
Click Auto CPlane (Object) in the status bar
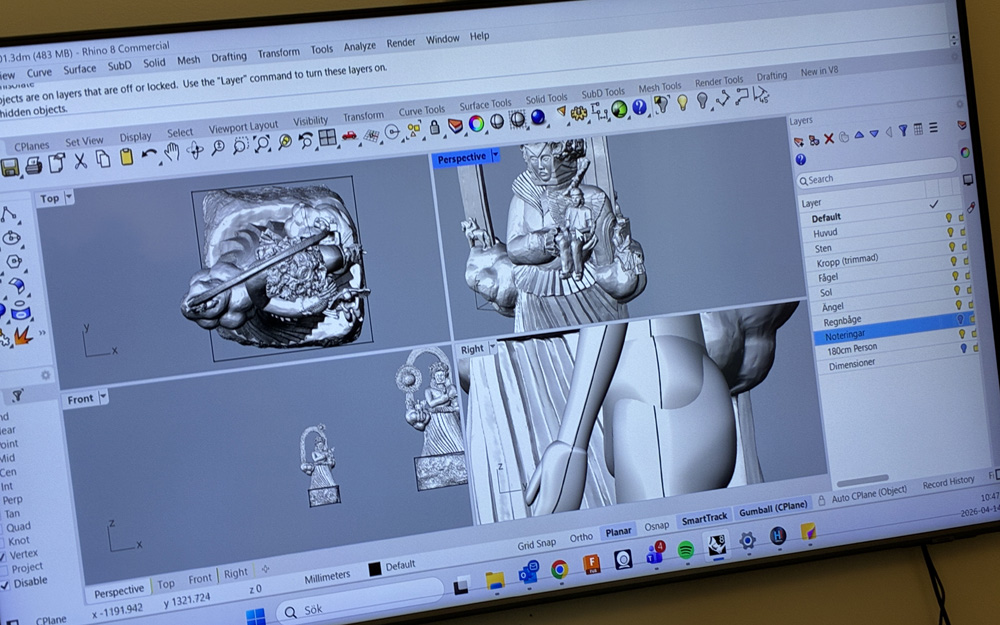click(869, 494)
